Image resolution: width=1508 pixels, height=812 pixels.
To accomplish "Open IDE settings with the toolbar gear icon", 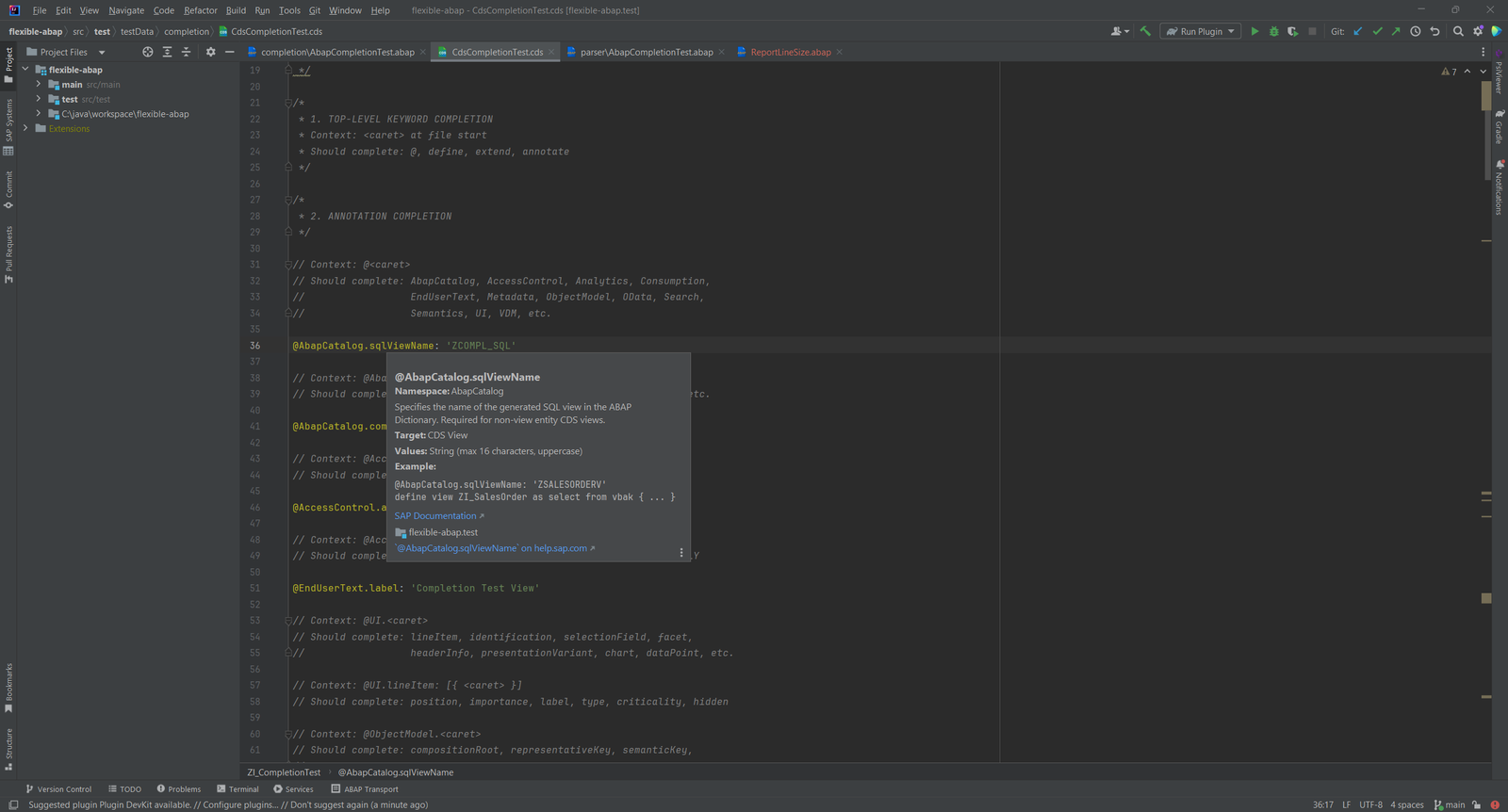I will pyautogui.click(x=1478, y=31).
